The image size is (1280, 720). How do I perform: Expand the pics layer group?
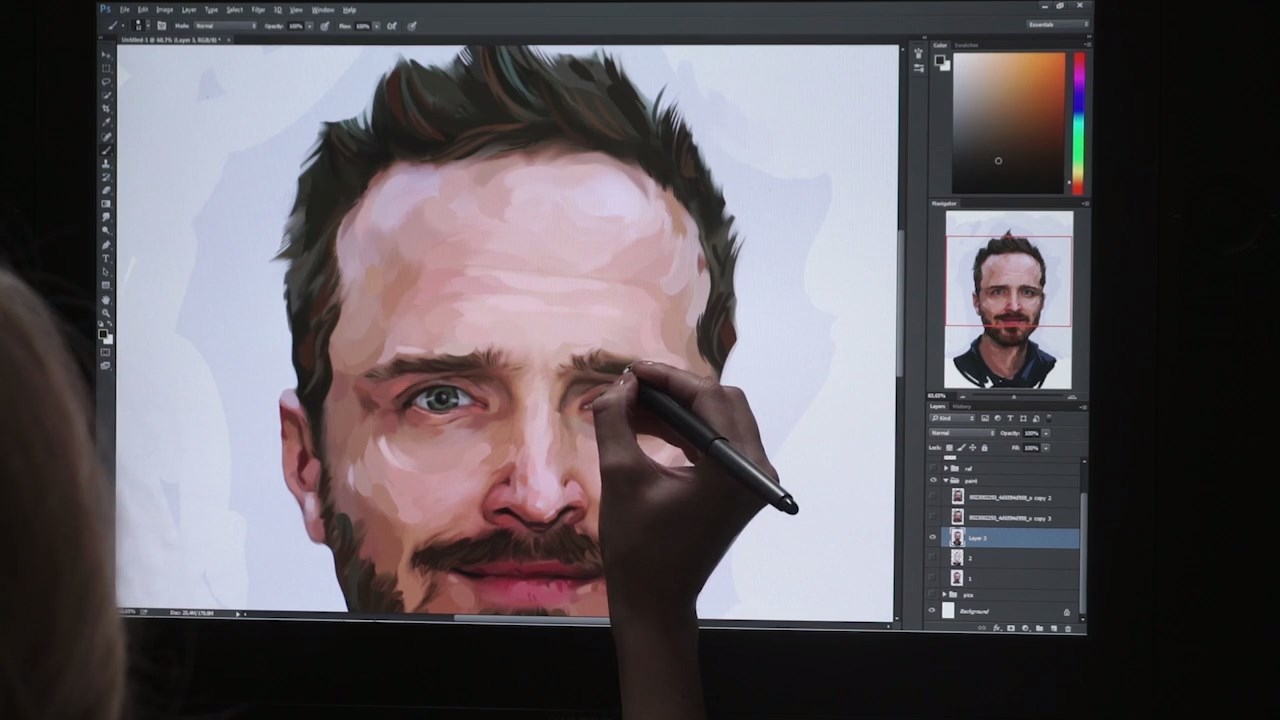pyautogui.click(x=945, y=595)
